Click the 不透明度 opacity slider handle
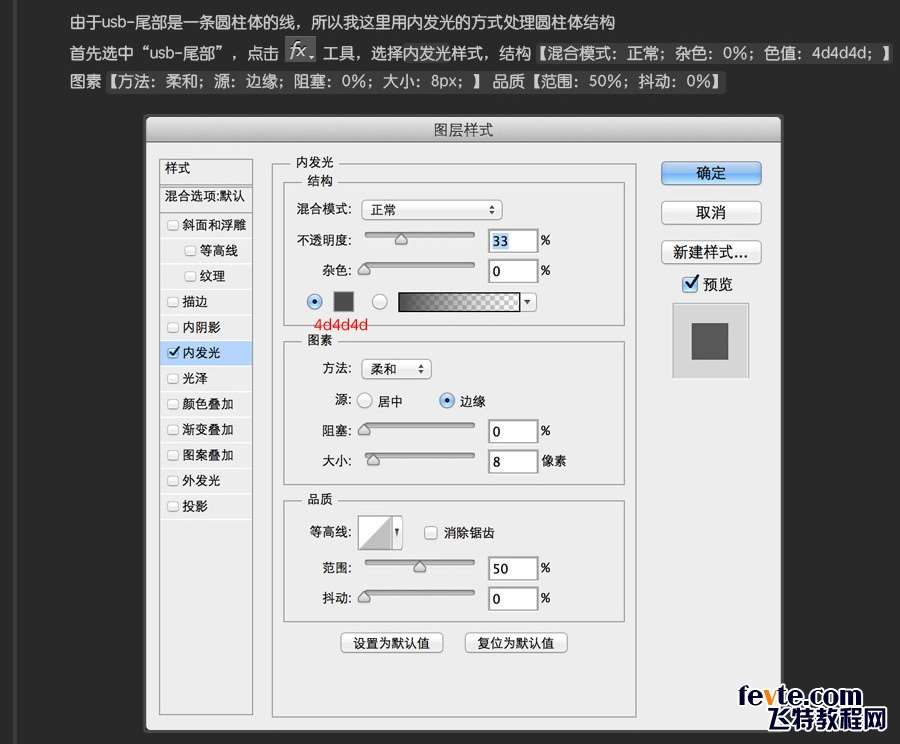The height and width of the screenshot is (744, 900). click(401, 240)
